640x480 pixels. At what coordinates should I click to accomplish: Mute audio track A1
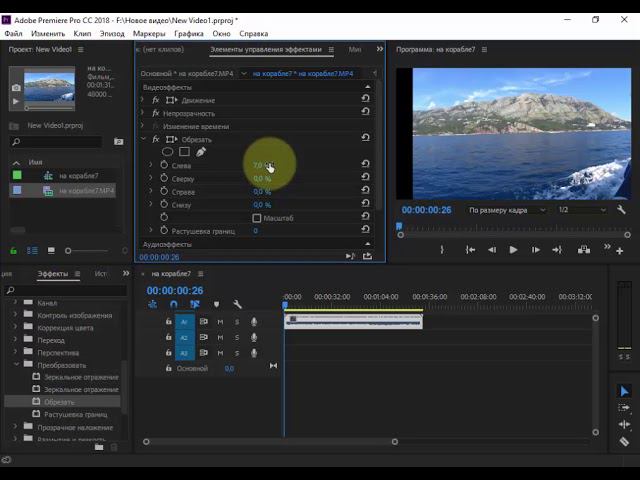[x=219, y=322]
